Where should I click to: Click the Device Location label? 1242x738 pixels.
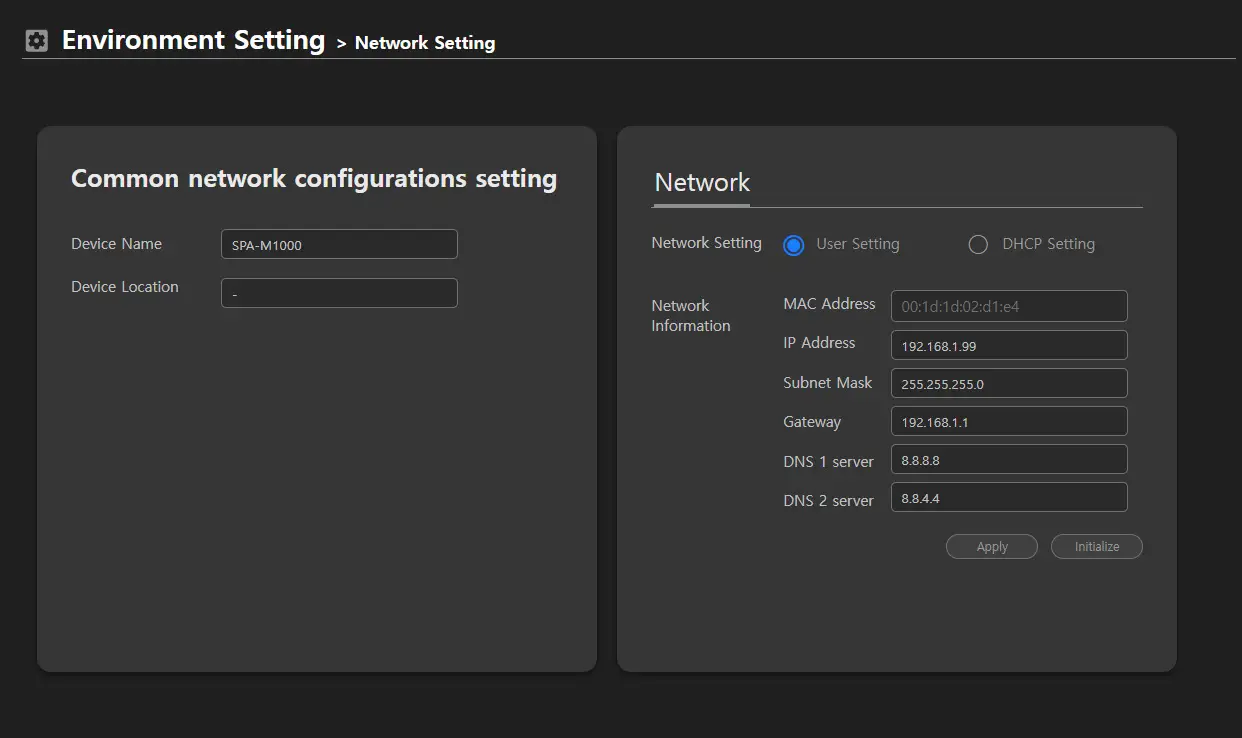125,287
